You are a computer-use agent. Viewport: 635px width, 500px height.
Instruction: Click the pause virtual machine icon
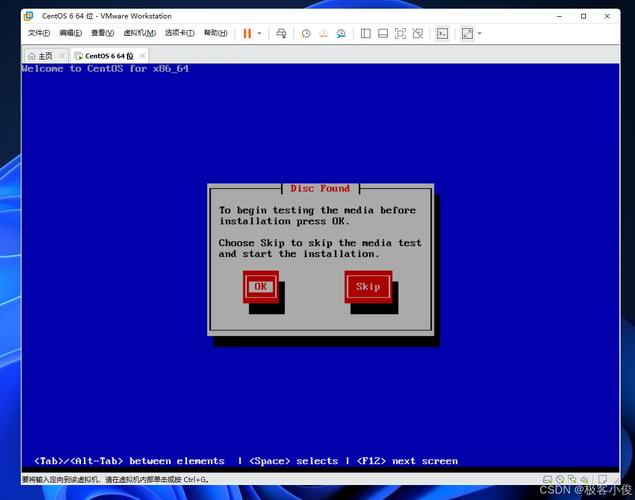pos(247,34)
